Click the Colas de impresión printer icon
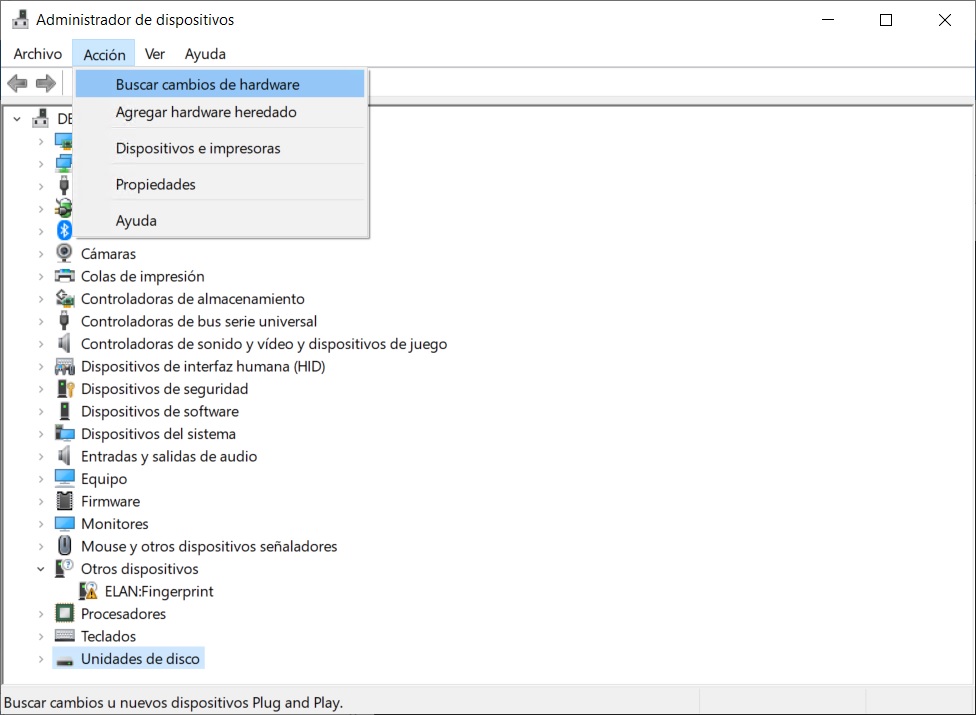This screenshot has height=715, width=976. [64, 276]
